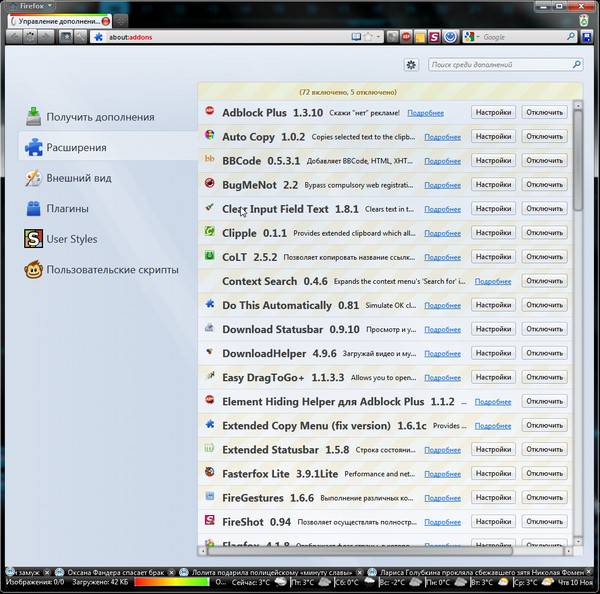Open the User Styles category
600x594 pixels.
coord(108,239)
